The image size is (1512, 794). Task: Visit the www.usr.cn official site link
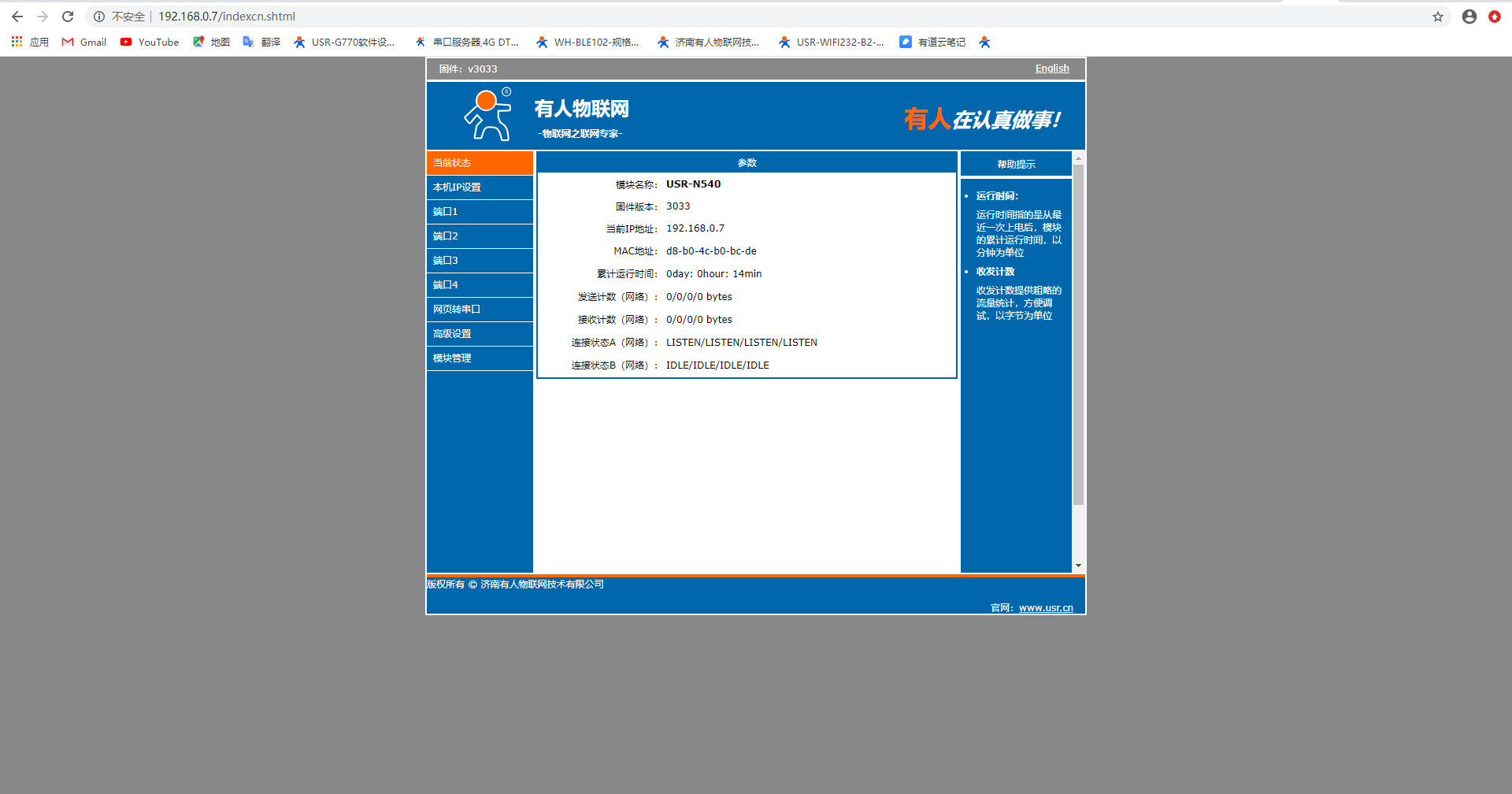click(x=1045, y=608)
